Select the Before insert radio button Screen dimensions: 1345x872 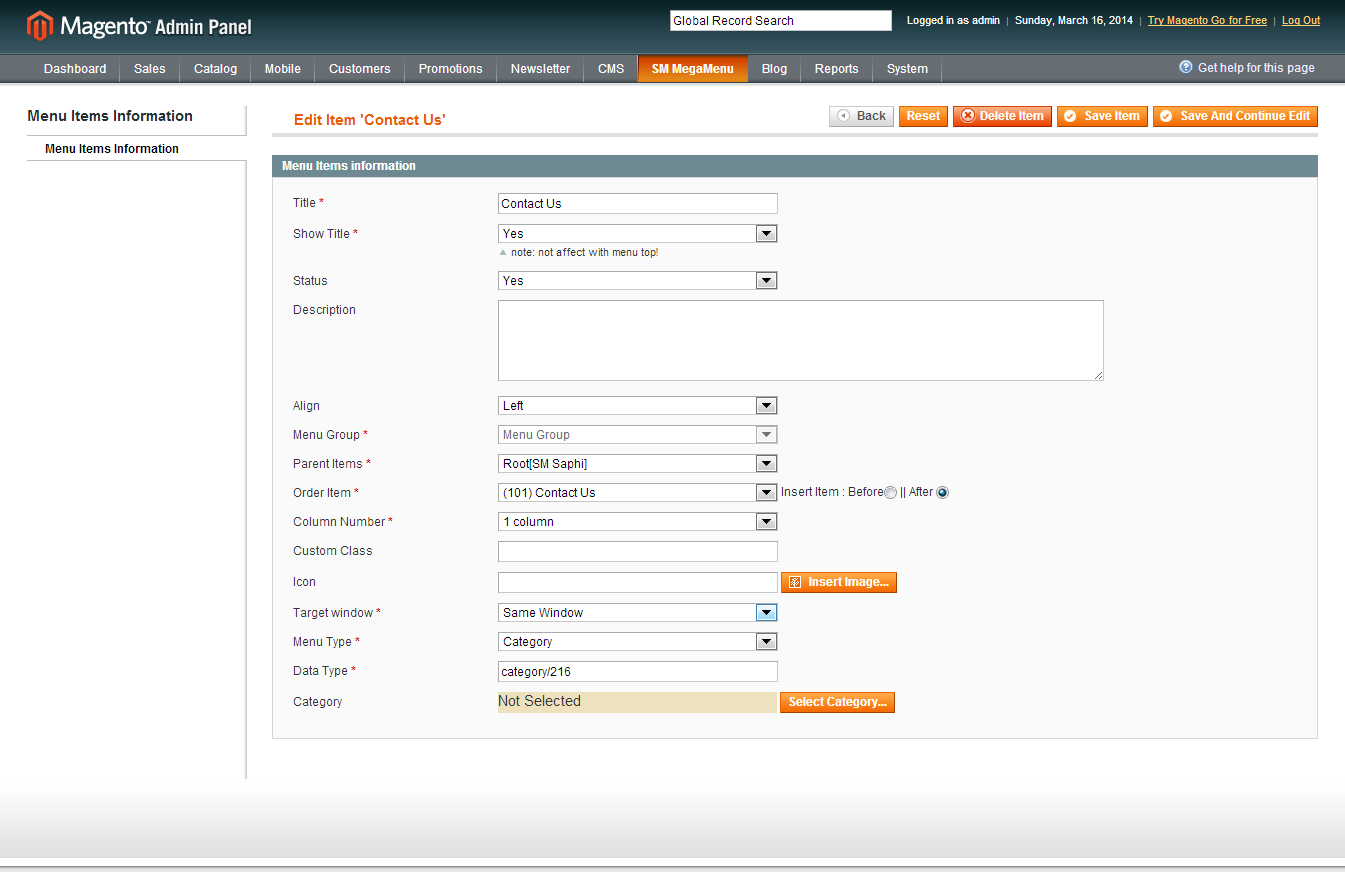pos(890,493)
